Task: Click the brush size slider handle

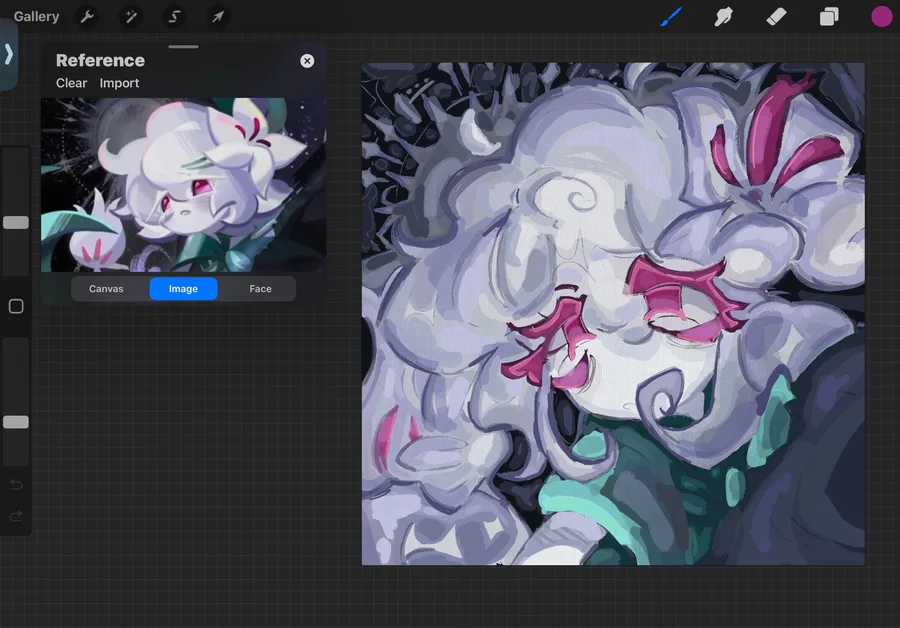Action: click(x=16, y=223)
